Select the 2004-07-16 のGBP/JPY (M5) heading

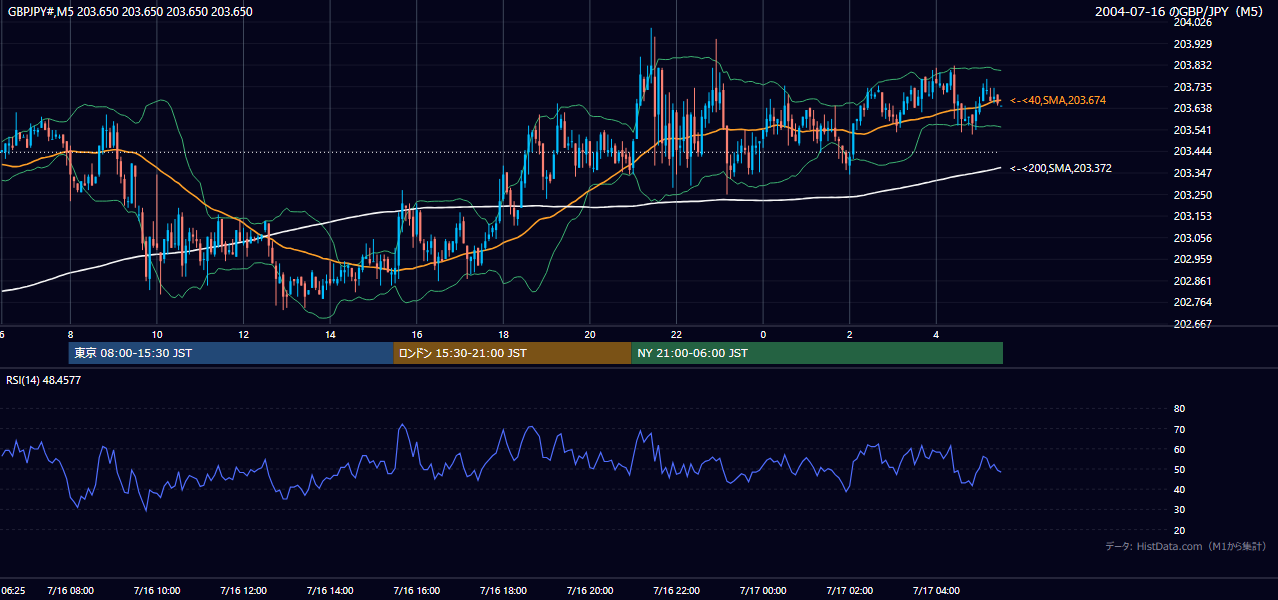[x=1181, y=12]
